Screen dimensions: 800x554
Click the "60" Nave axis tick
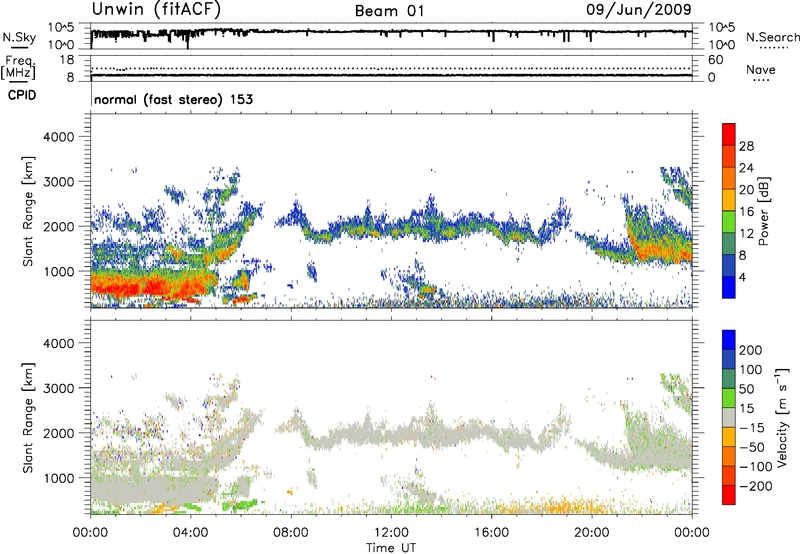click(715, 60)
